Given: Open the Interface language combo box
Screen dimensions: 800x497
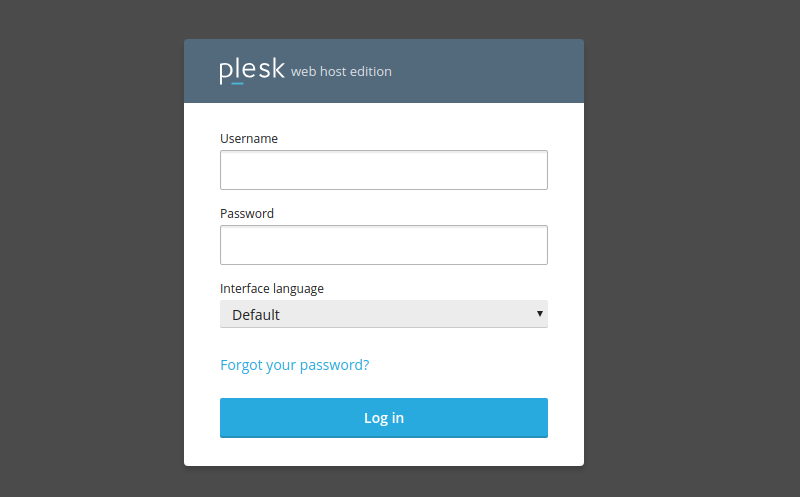Looking at the screenshot, I should pyautogui.click(x=383, y=314).
